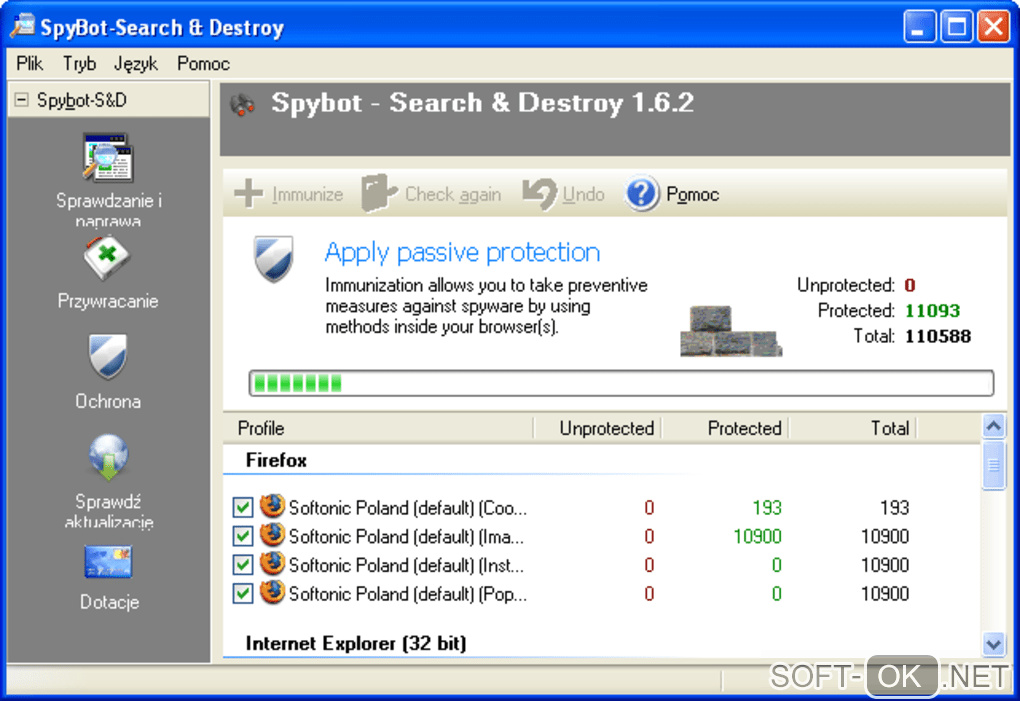Click the list scrollbar up arrow
Image resolution: width=1020 pixels, height=701 pixels.
[x=993, y=427]
